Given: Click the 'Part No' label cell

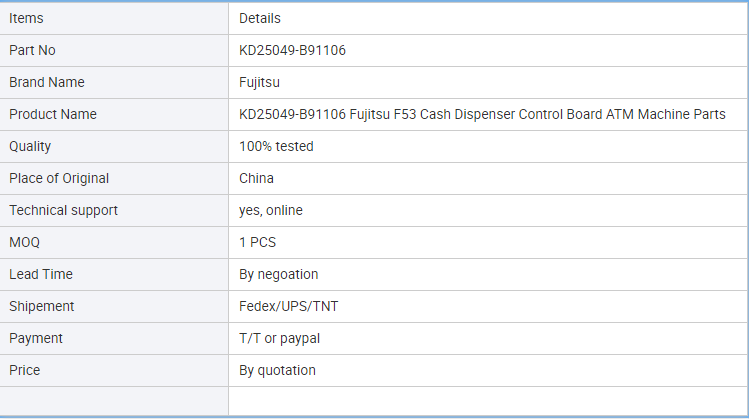Looking at the screenshot, I should 114,50.
